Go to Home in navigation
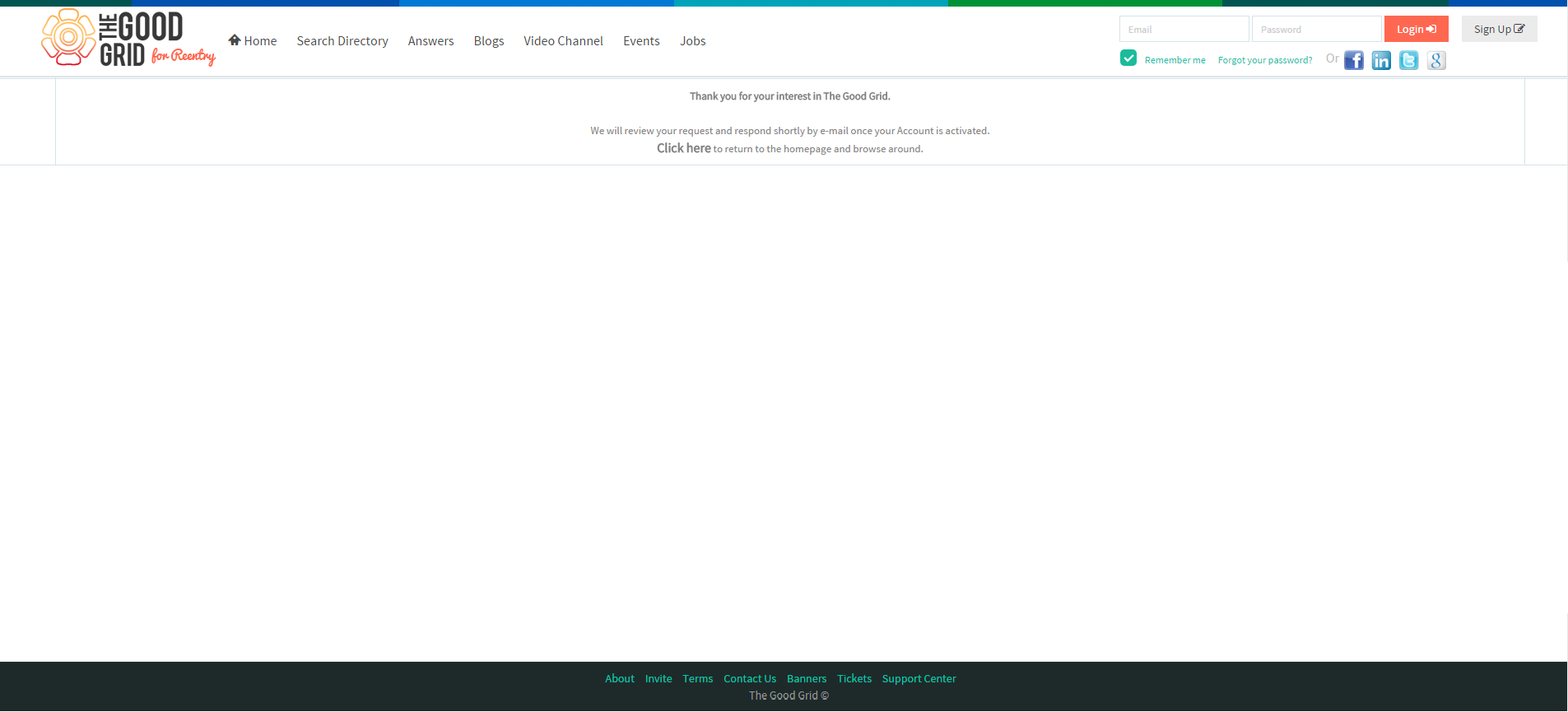The width and height of the screenshot is (1568, 712). pyautogui.click(x=253, y=40)
